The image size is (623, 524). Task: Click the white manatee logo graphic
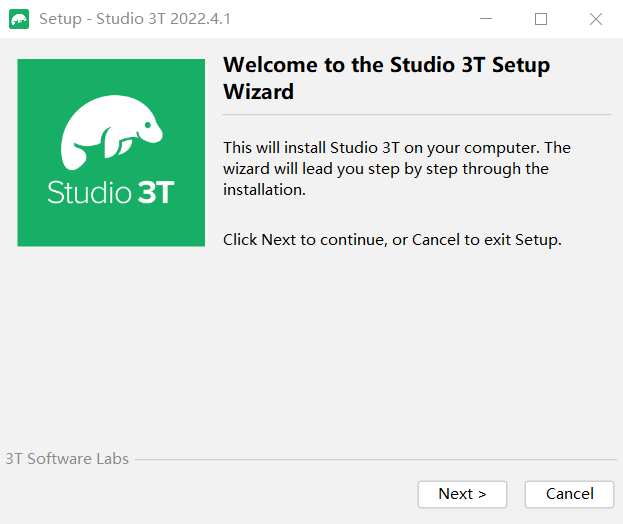point(111,132)
